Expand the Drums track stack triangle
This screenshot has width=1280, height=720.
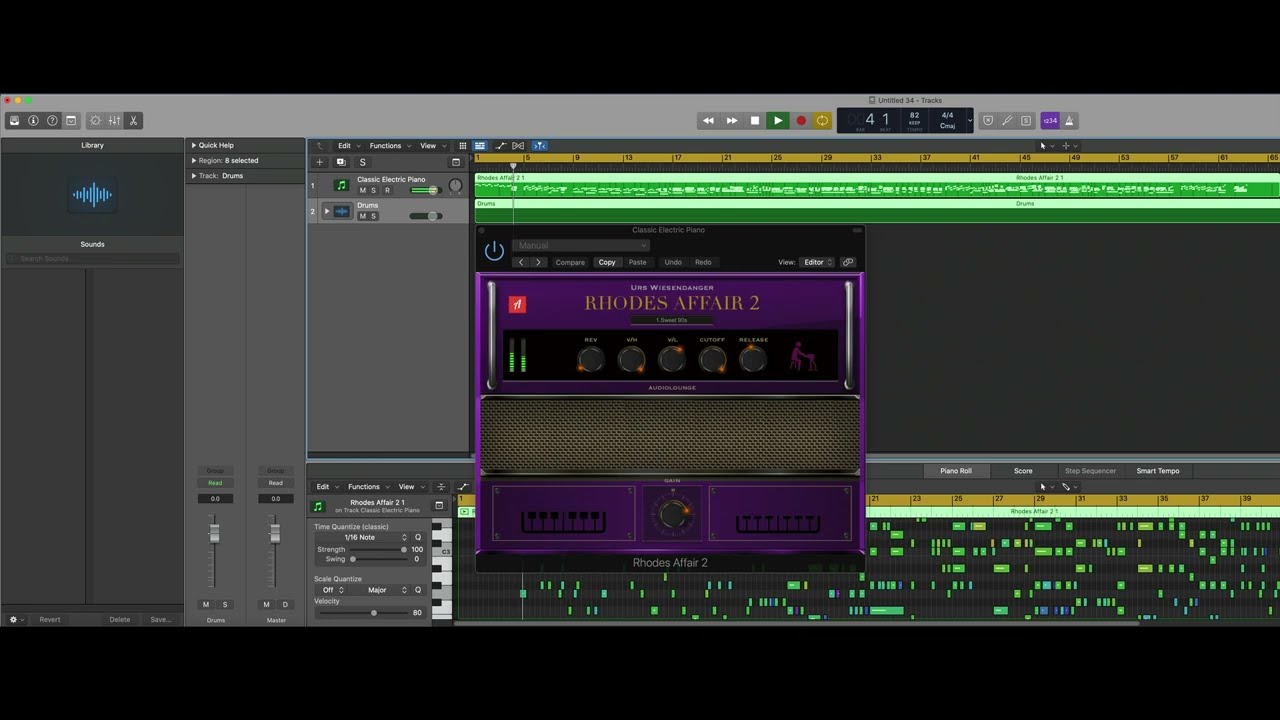pyautogui.click(x=326, y=211)
